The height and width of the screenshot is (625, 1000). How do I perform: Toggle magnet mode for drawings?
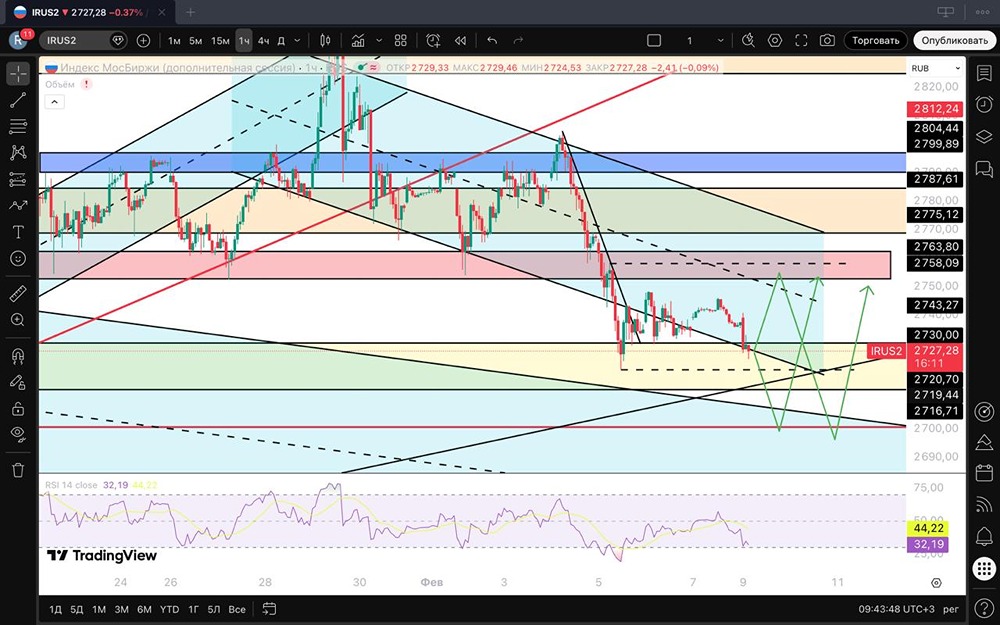click(18, 356)
